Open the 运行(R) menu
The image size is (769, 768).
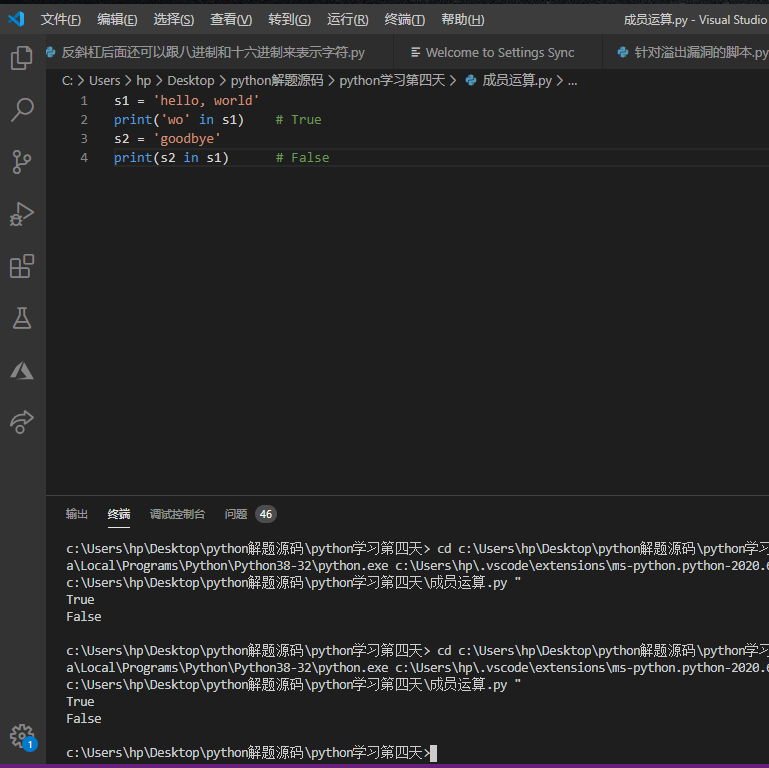347,20
